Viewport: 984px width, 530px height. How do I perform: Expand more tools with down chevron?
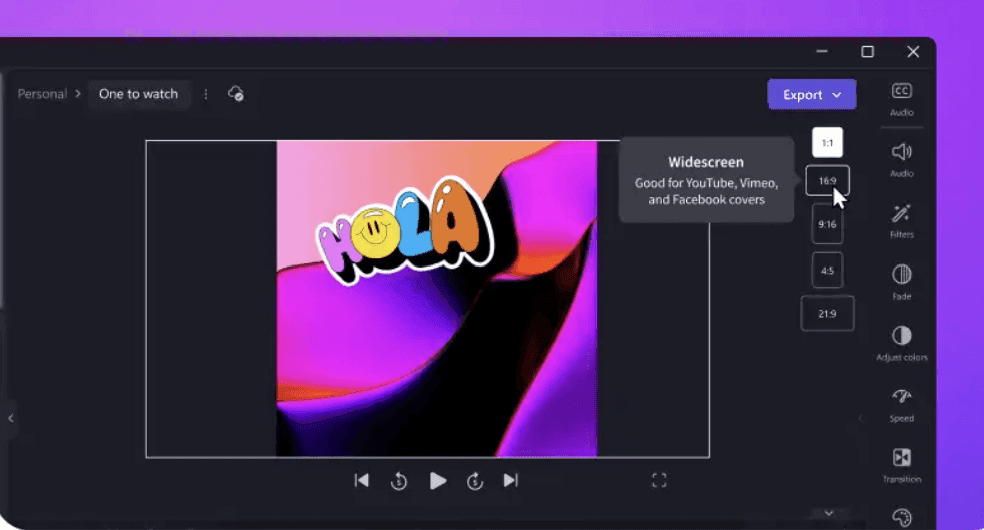(x=829, y=513)
